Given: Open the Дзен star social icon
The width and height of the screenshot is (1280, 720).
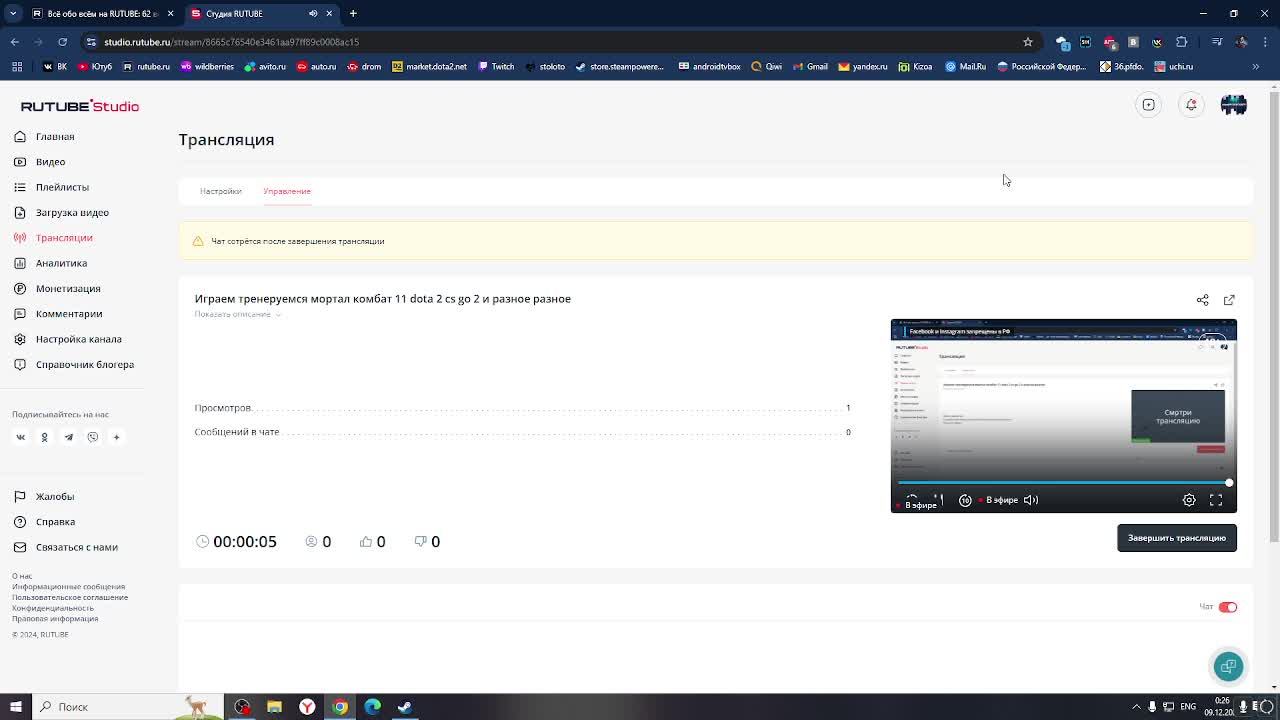Looking at the screenshot, I should [x=116, y=437].
